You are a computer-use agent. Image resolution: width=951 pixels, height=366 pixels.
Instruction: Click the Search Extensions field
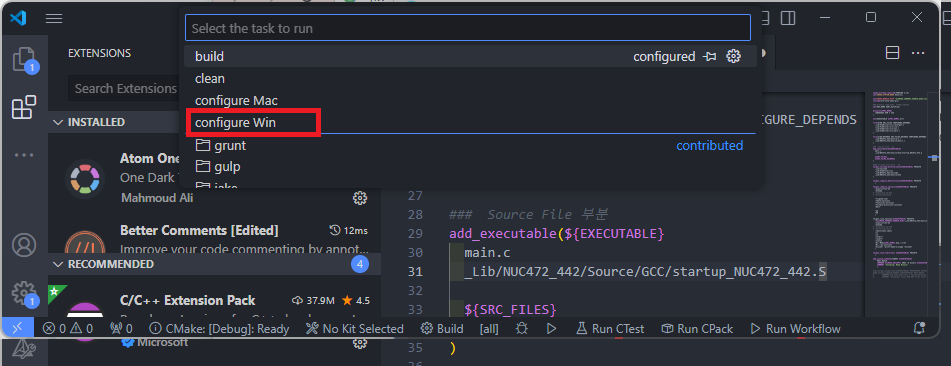124,89
